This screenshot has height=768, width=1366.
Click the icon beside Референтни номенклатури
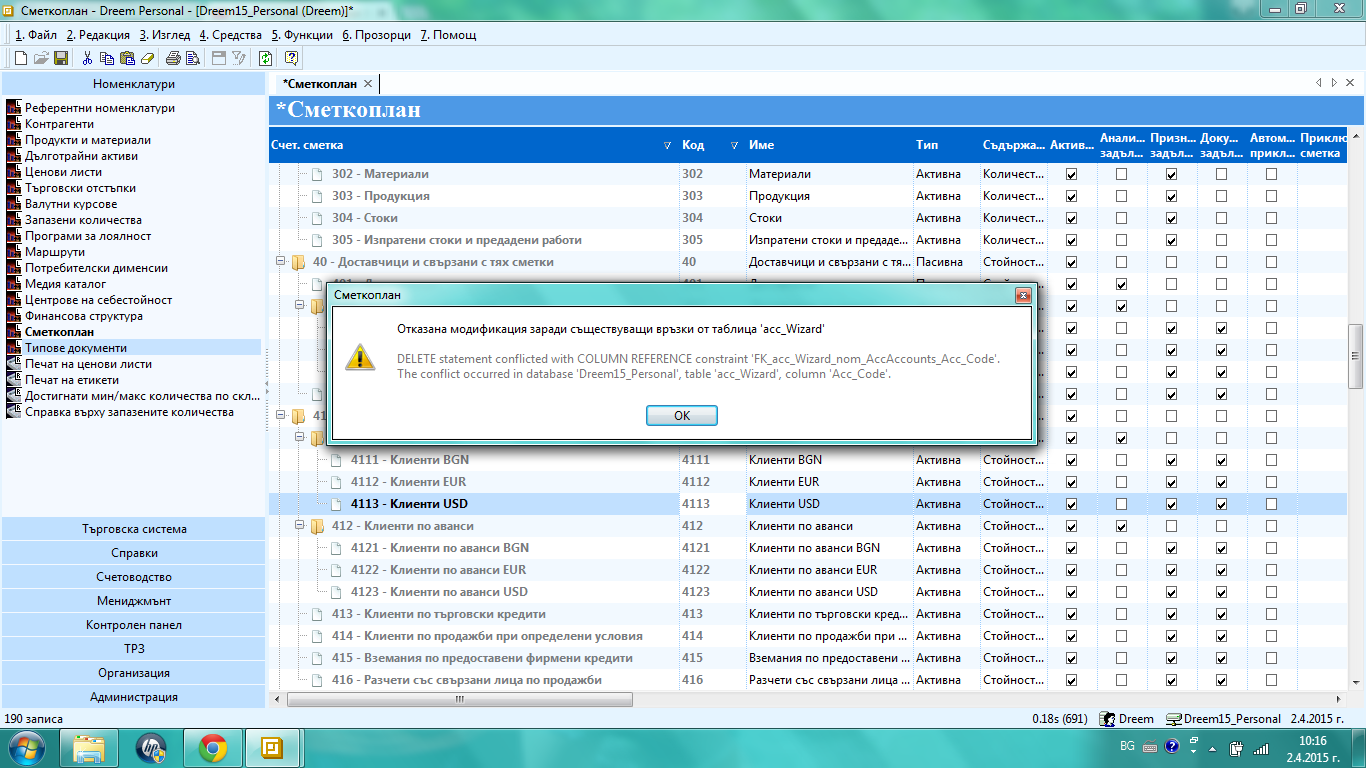pyautogui.click(x=13, y=108)
